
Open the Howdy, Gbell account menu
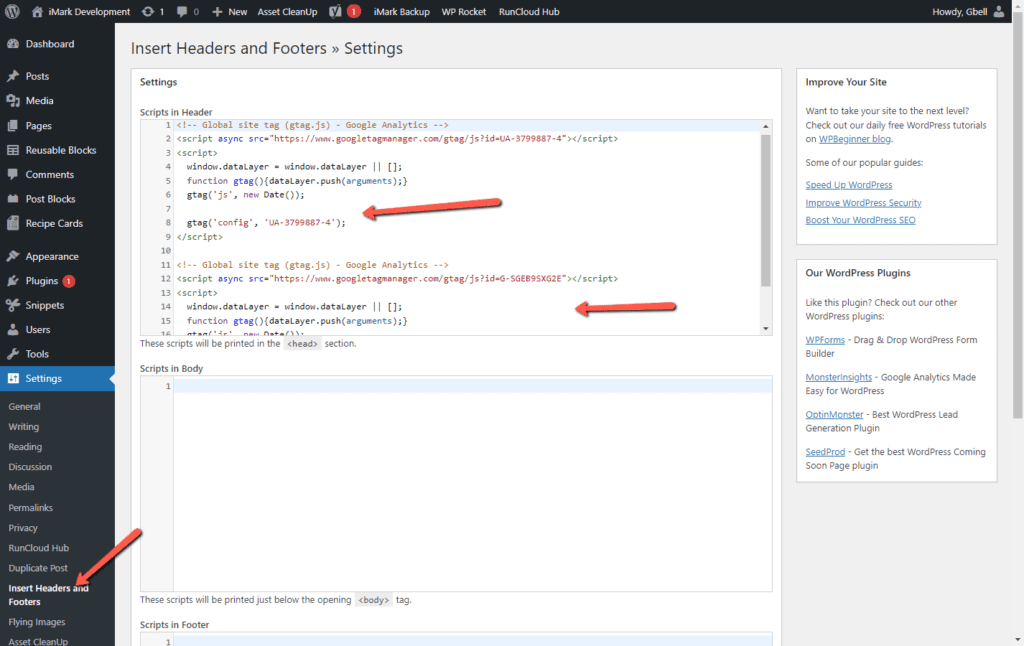coord(968,12)
